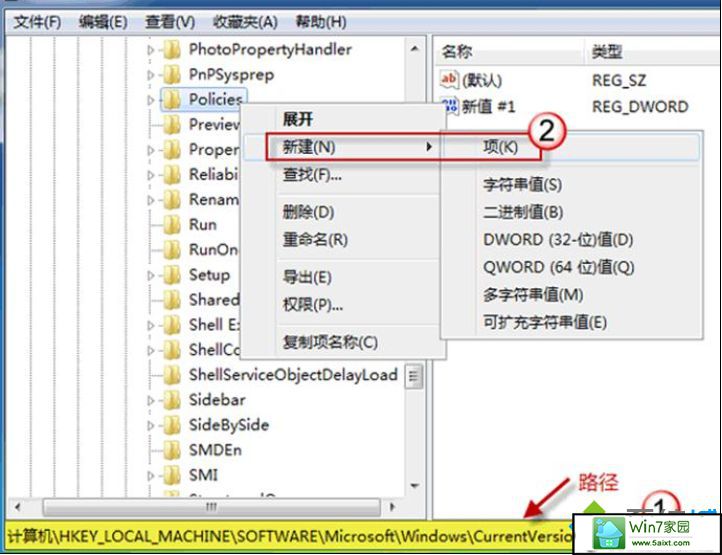
Task: Click the SMDEn folder icon
Action: [172, 450]
